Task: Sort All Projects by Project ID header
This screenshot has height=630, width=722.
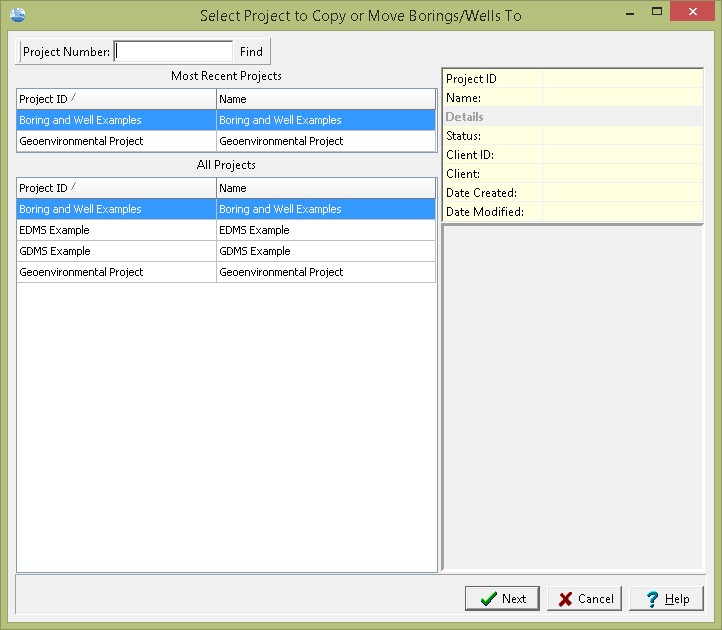Action: pos(116,188)
